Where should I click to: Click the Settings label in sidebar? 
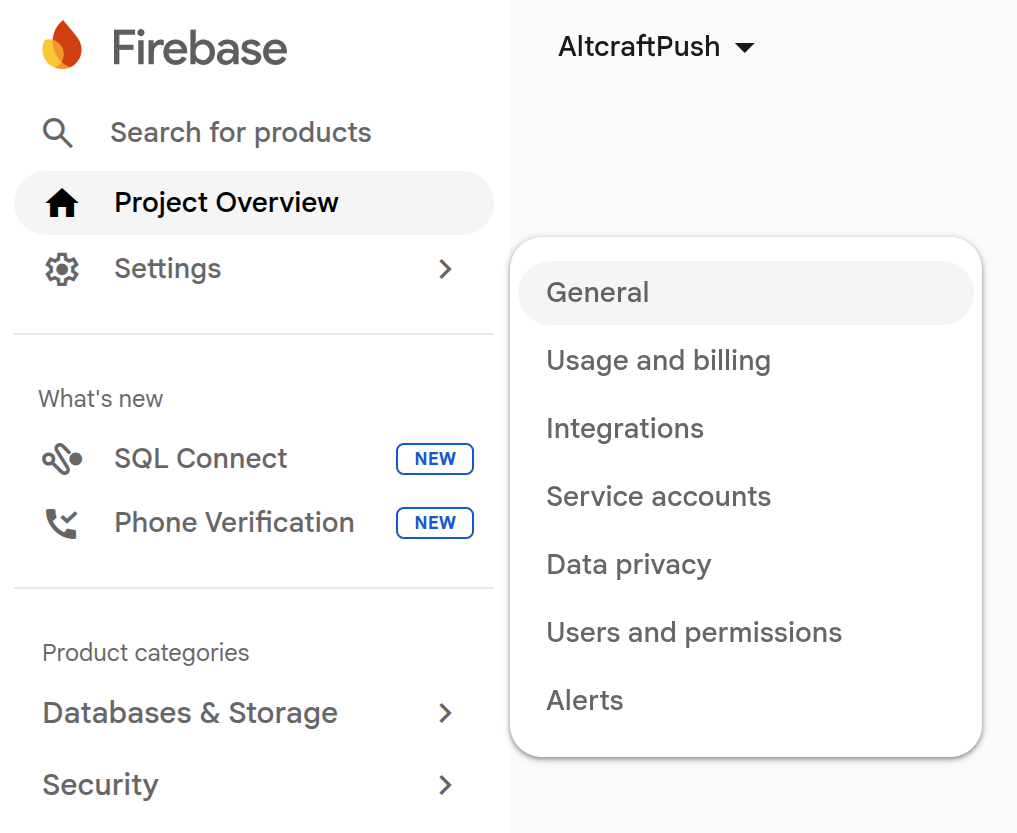(167, 269)
